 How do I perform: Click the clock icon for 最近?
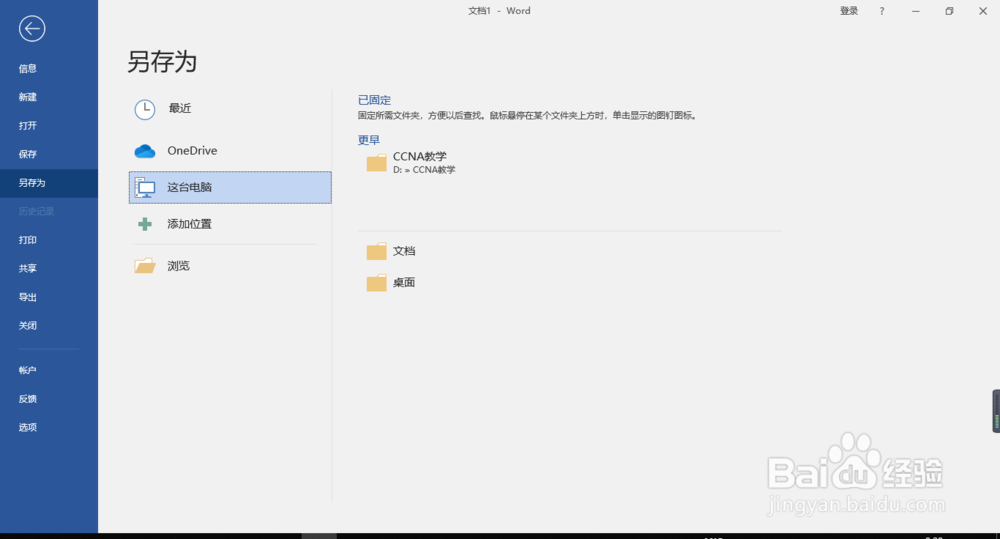pos(145,109)
